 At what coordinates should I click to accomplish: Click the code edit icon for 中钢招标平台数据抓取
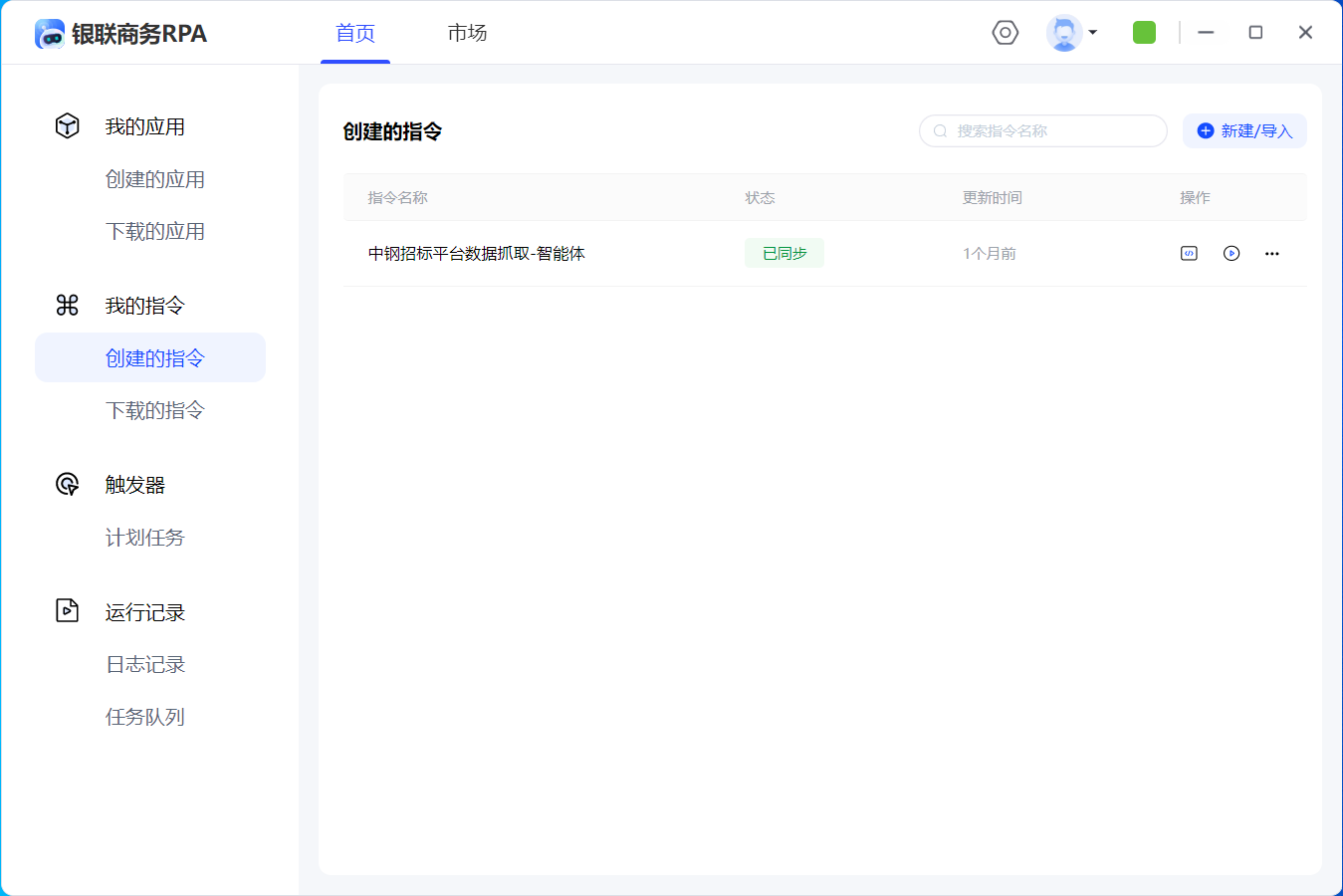pos(1189,253)
